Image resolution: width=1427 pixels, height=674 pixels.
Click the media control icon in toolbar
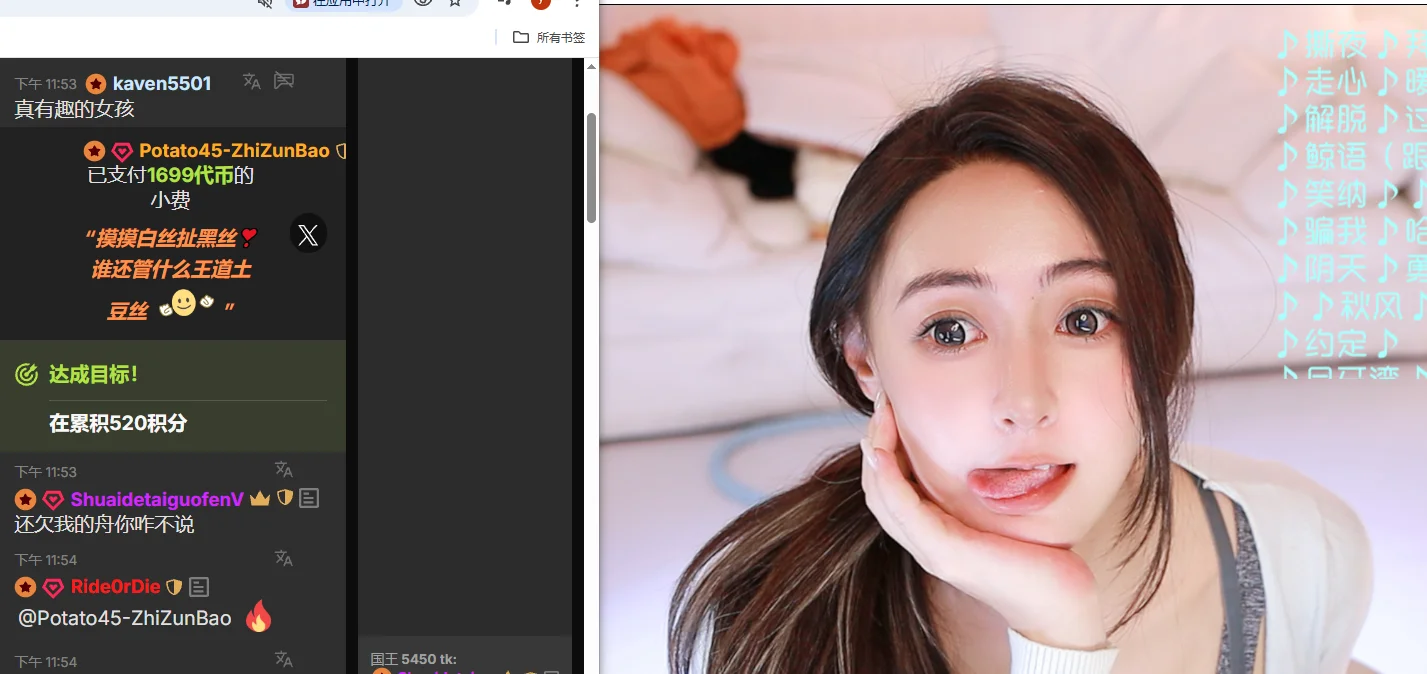[x=506, y=3]
